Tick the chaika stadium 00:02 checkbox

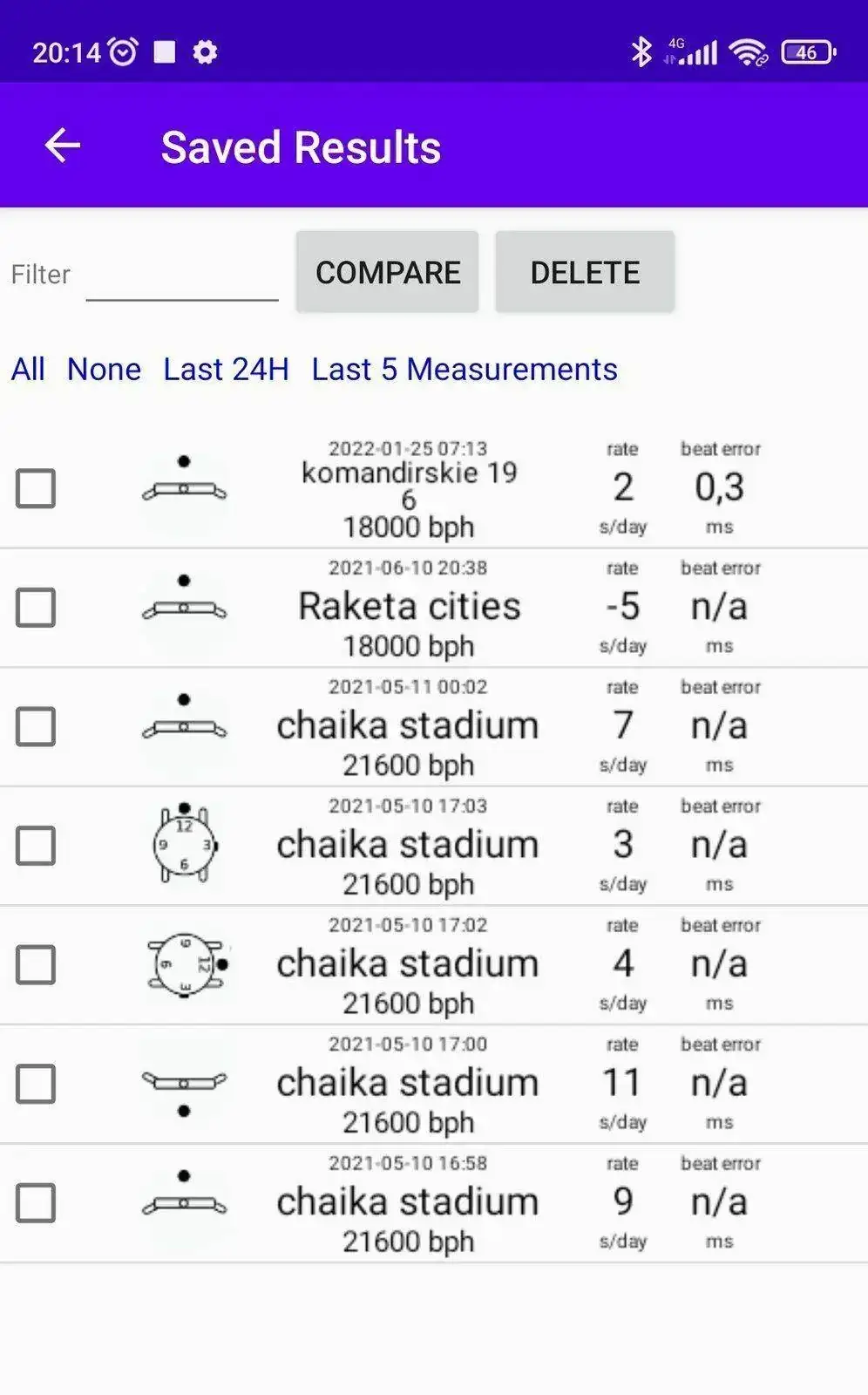point(36,726)
